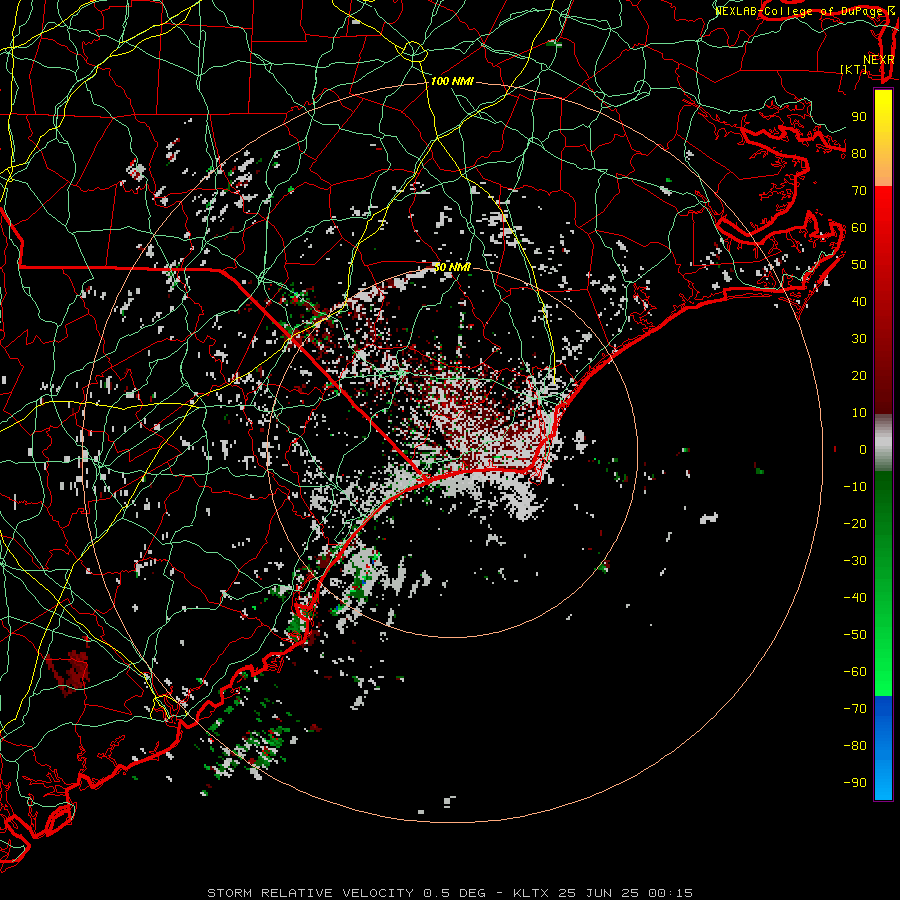Viewport: 900px width, 900px height.
Task: Pick the bright red segment of the color bar
Action: pyautogui.click(x=883, y=212)
